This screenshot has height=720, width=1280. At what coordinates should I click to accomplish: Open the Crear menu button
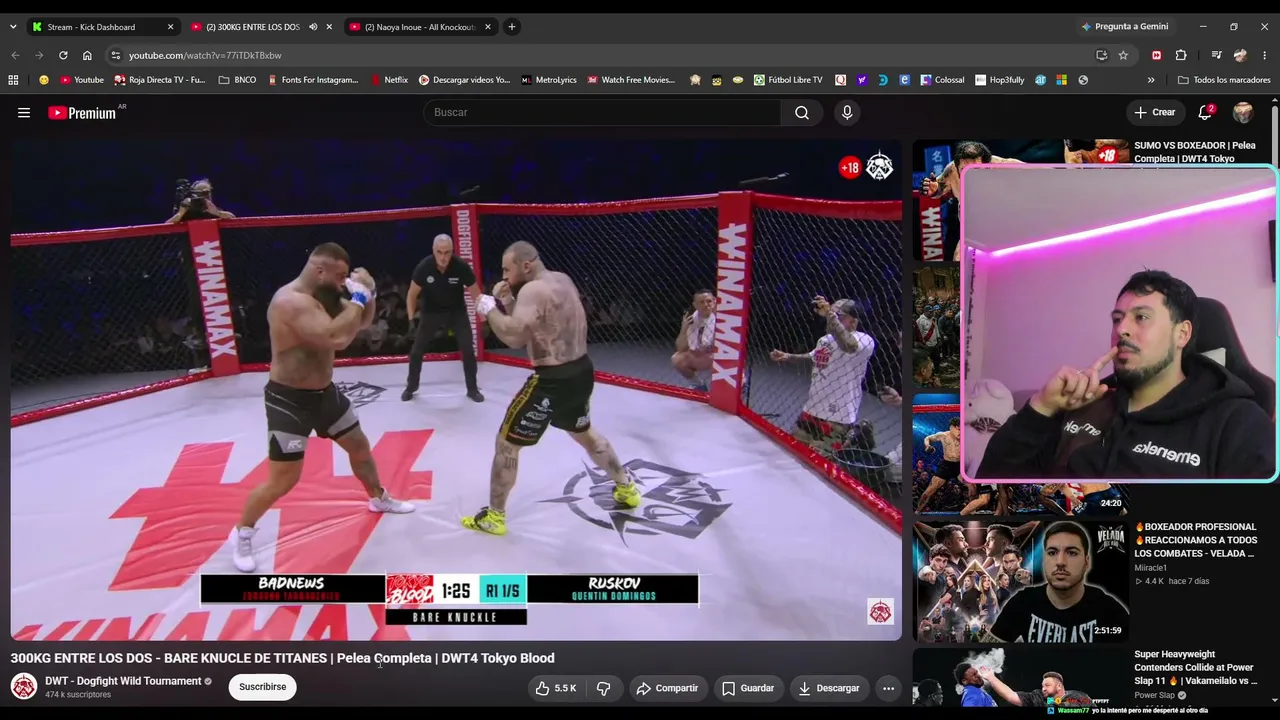click(1154, 113)
